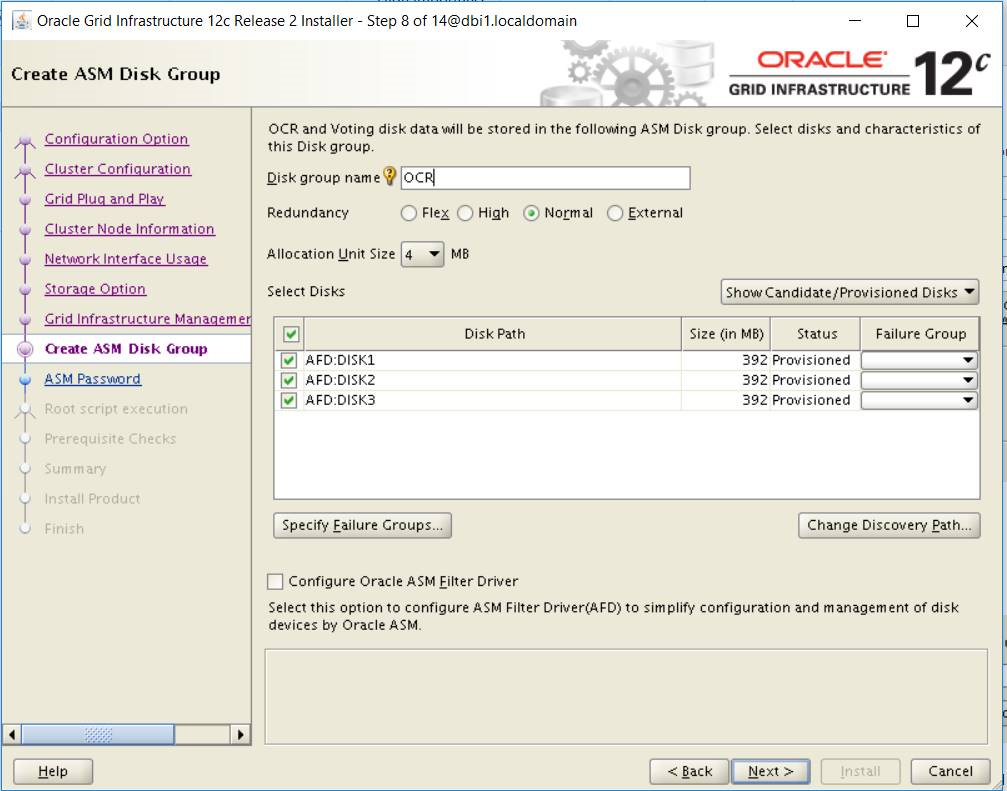Open the Allocation Unit Size dropdown
1007x791 pixels.
(x=422, y=254)
